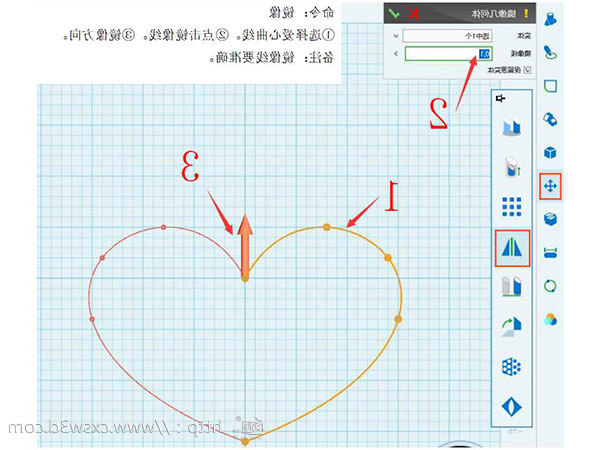
Task: Select the move tool (two cylinders on plate)
Action: pos(512,128)
